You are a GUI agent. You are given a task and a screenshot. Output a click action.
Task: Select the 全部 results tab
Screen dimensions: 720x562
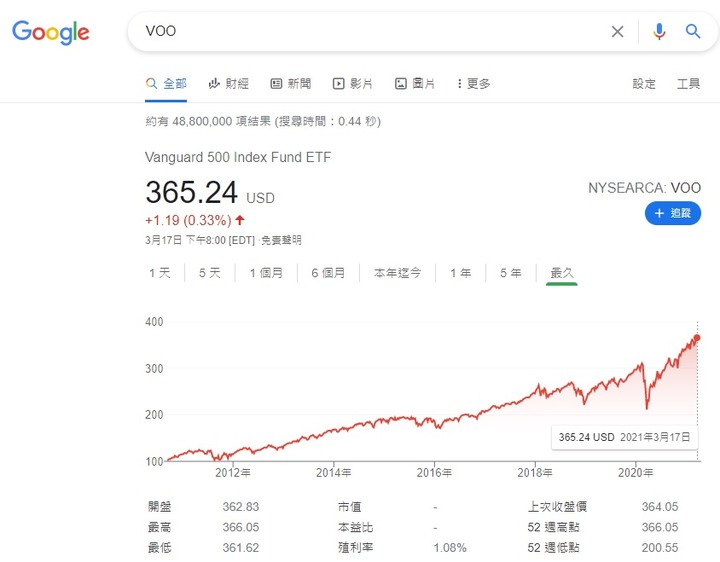tap(166, 84)
